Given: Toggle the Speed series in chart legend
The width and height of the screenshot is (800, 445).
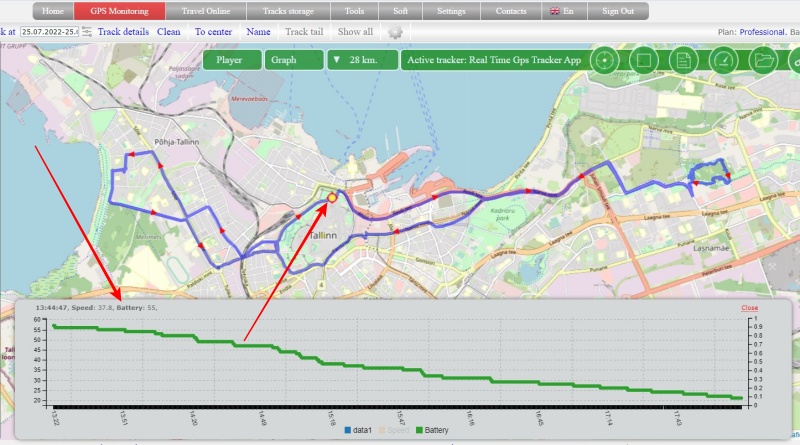Looking at the screenshot, I should pos(396,430).
